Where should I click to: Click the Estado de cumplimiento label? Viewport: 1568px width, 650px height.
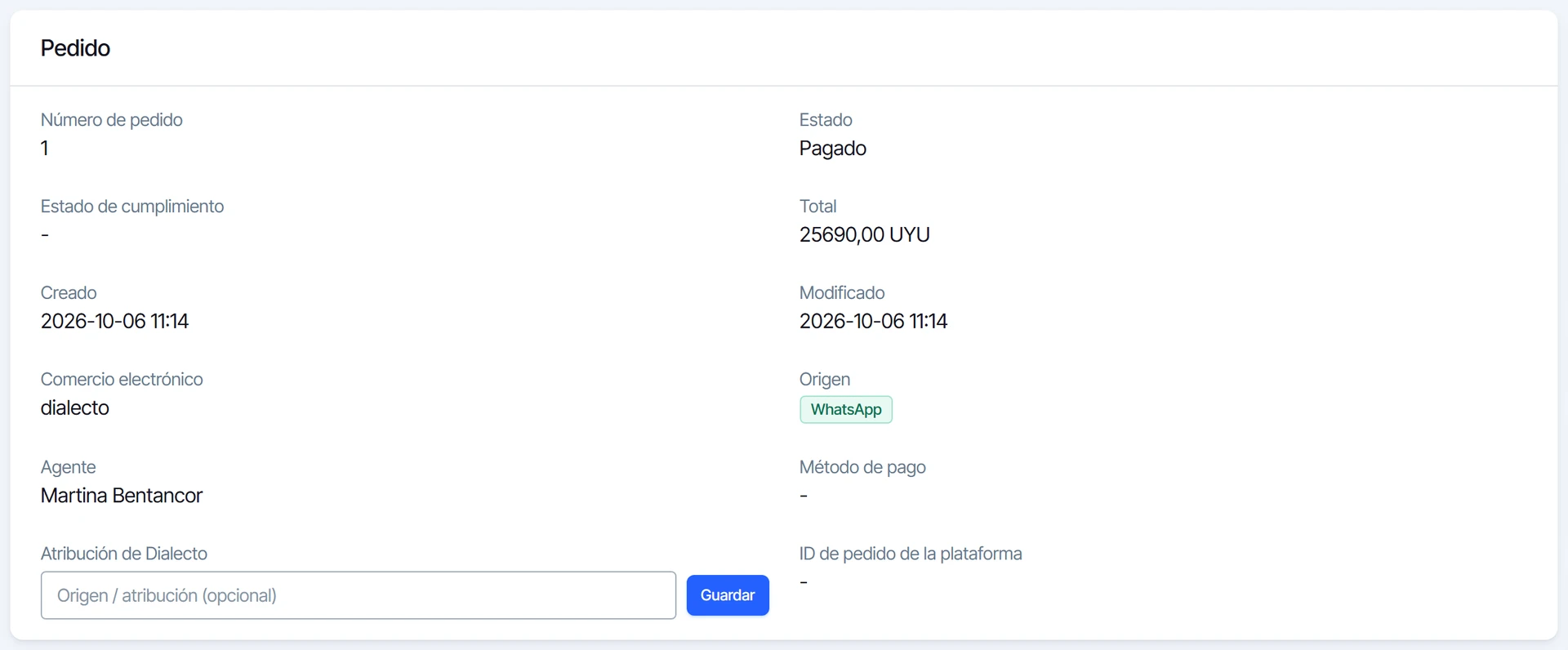[x=132, y=207]
